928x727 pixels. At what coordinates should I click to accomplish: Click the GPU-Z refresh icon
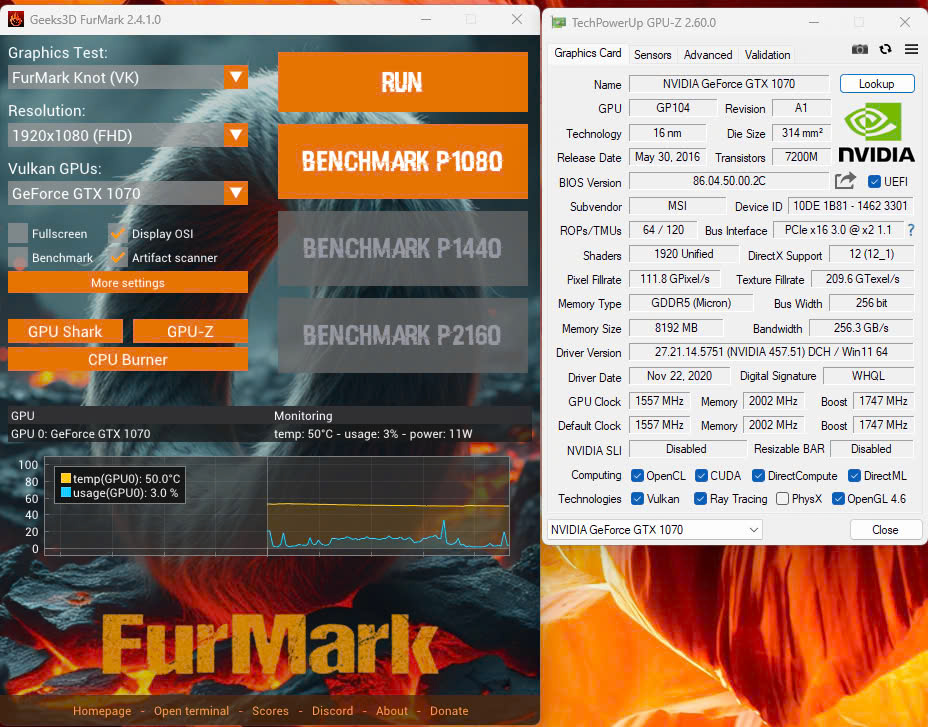click(885, 49)
